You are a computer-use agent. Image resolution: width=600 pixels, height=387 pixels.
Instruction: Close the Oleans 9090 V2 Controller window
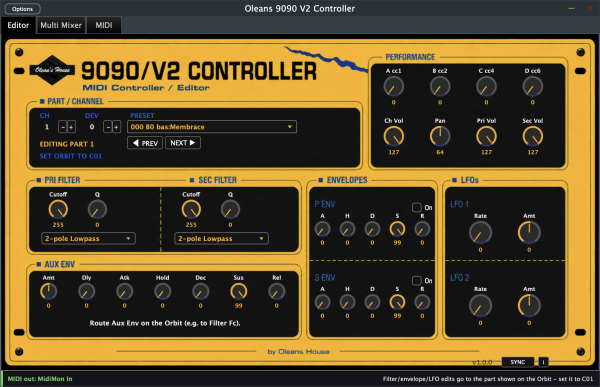click(x=590, y=8)
